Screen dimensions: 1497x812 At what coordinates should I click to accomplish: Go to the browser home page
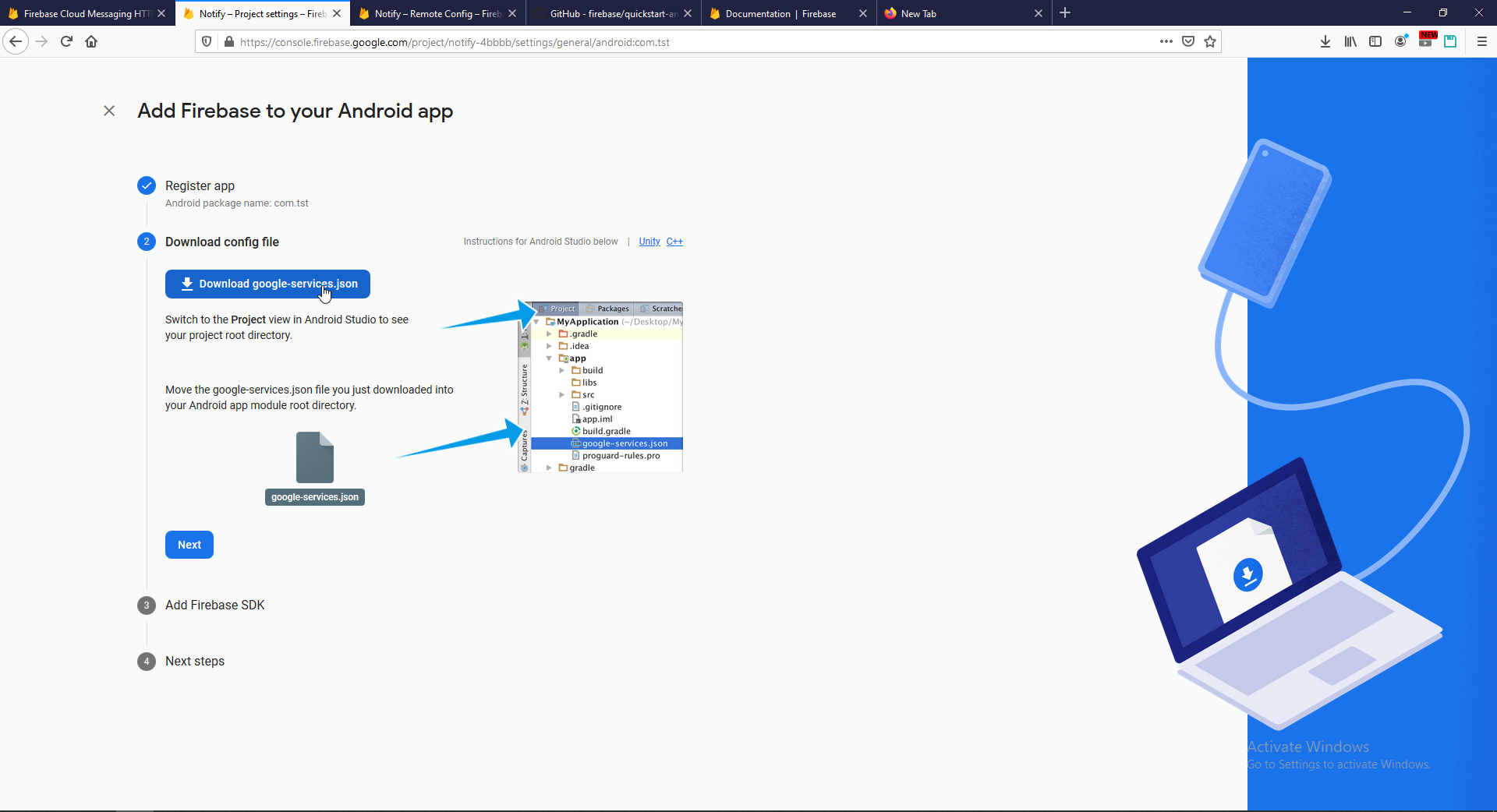coord(91,41)
